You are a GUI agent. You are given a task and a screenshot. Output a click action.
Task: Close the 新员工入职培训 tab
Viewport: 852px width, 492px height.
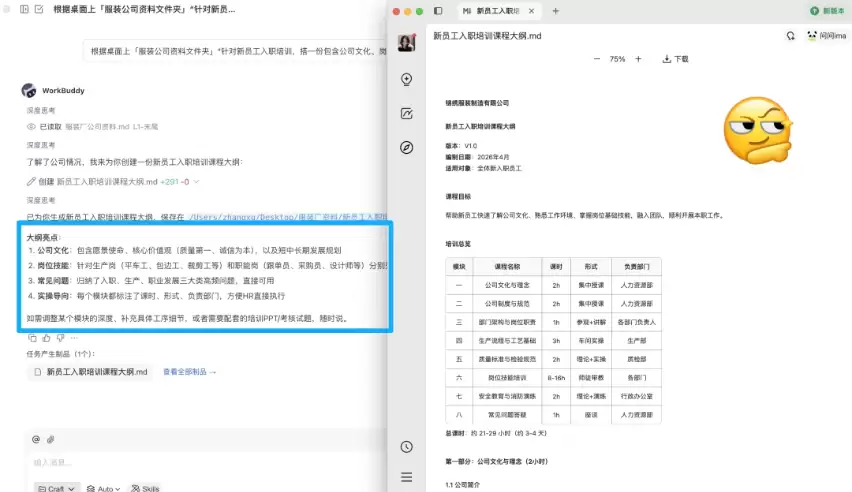click(x=531, y=11)
